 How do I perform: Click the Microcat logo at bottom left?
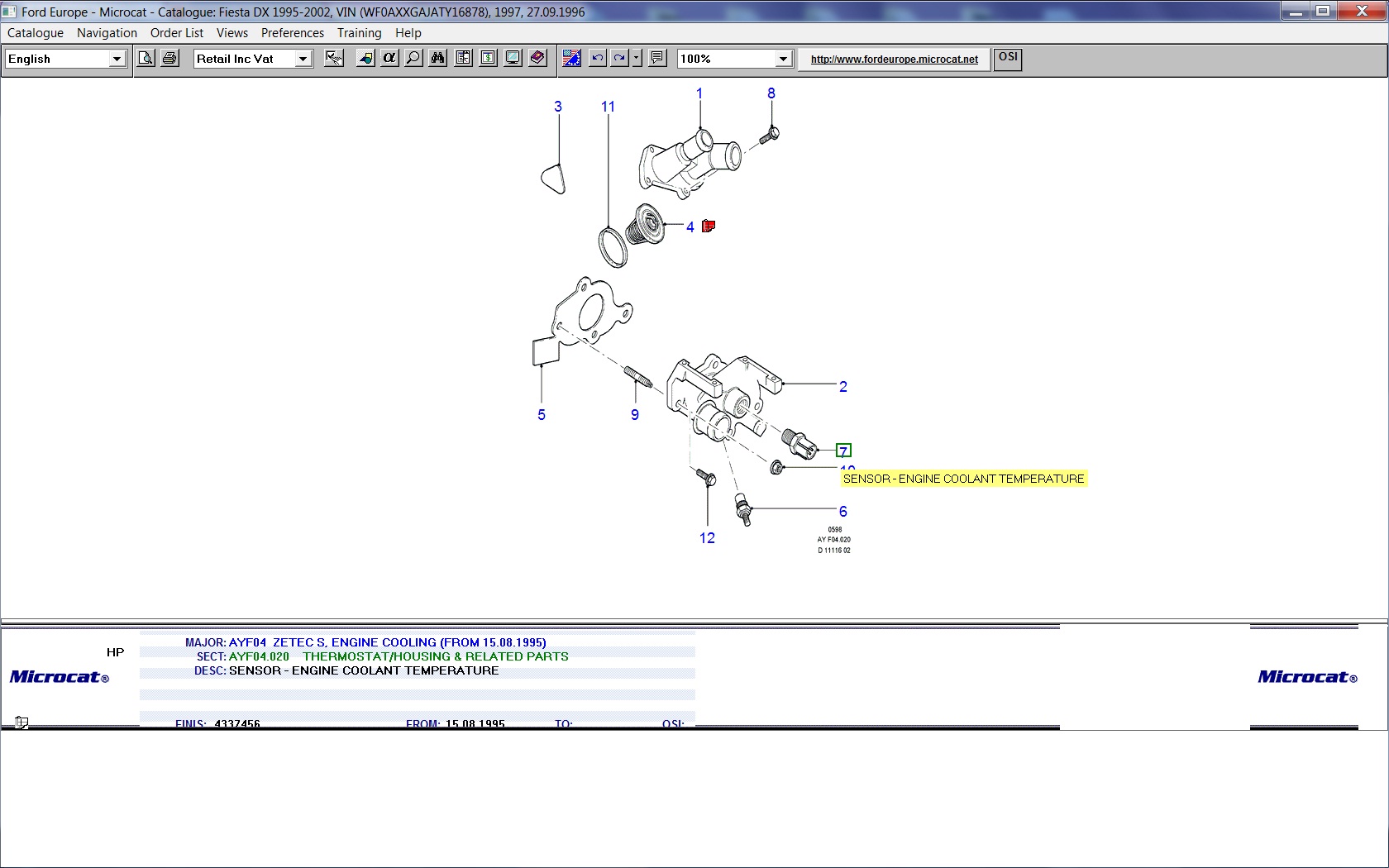pos(59,677)
